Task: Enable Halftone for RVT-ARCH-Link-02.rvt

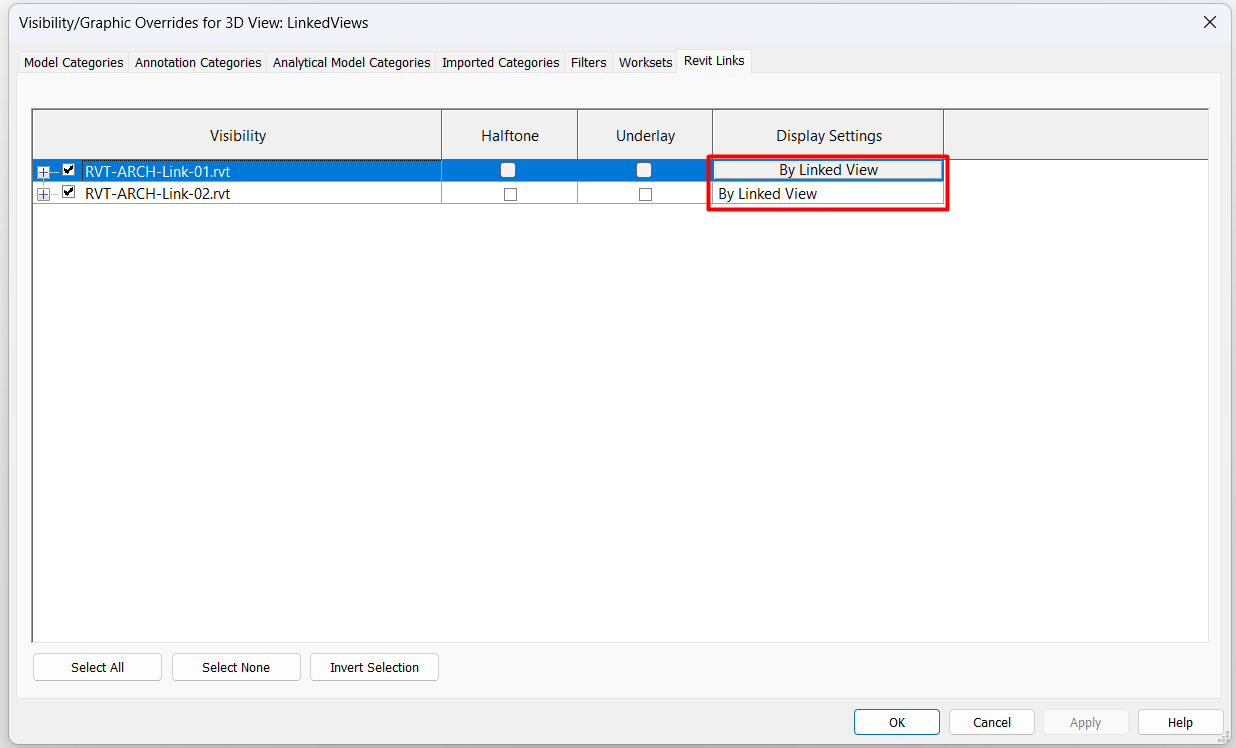Action: [x=510, y=194]
